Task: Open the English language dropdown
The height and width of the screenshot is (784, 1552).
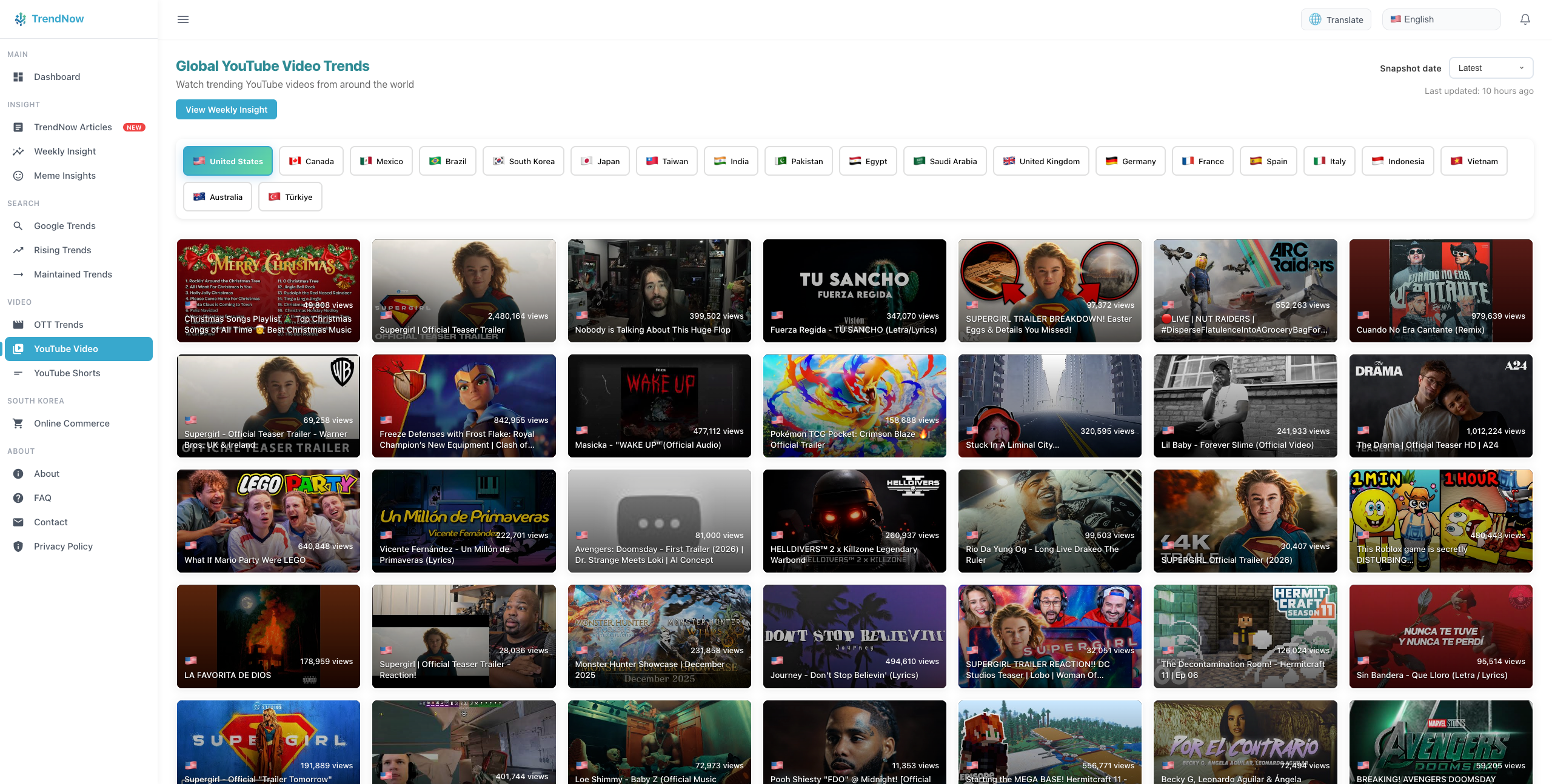Action: [x=1441, y=19]
